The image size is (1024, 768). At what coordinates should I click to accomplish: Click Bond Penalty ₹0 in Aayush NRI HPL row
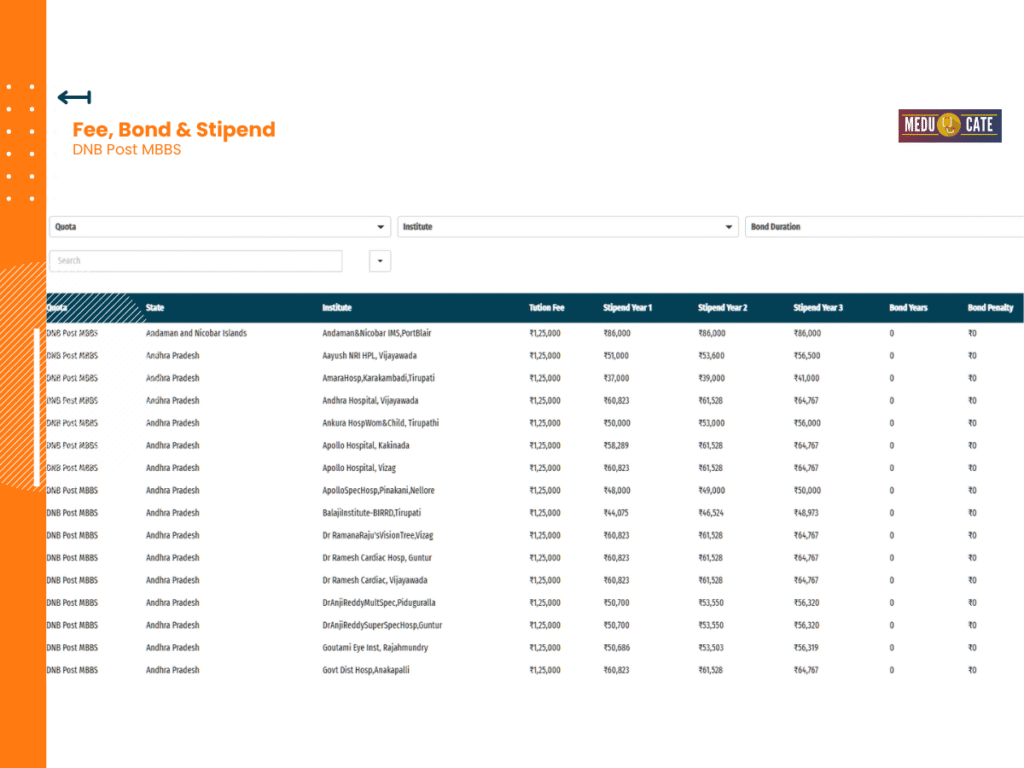click(972, 355)
